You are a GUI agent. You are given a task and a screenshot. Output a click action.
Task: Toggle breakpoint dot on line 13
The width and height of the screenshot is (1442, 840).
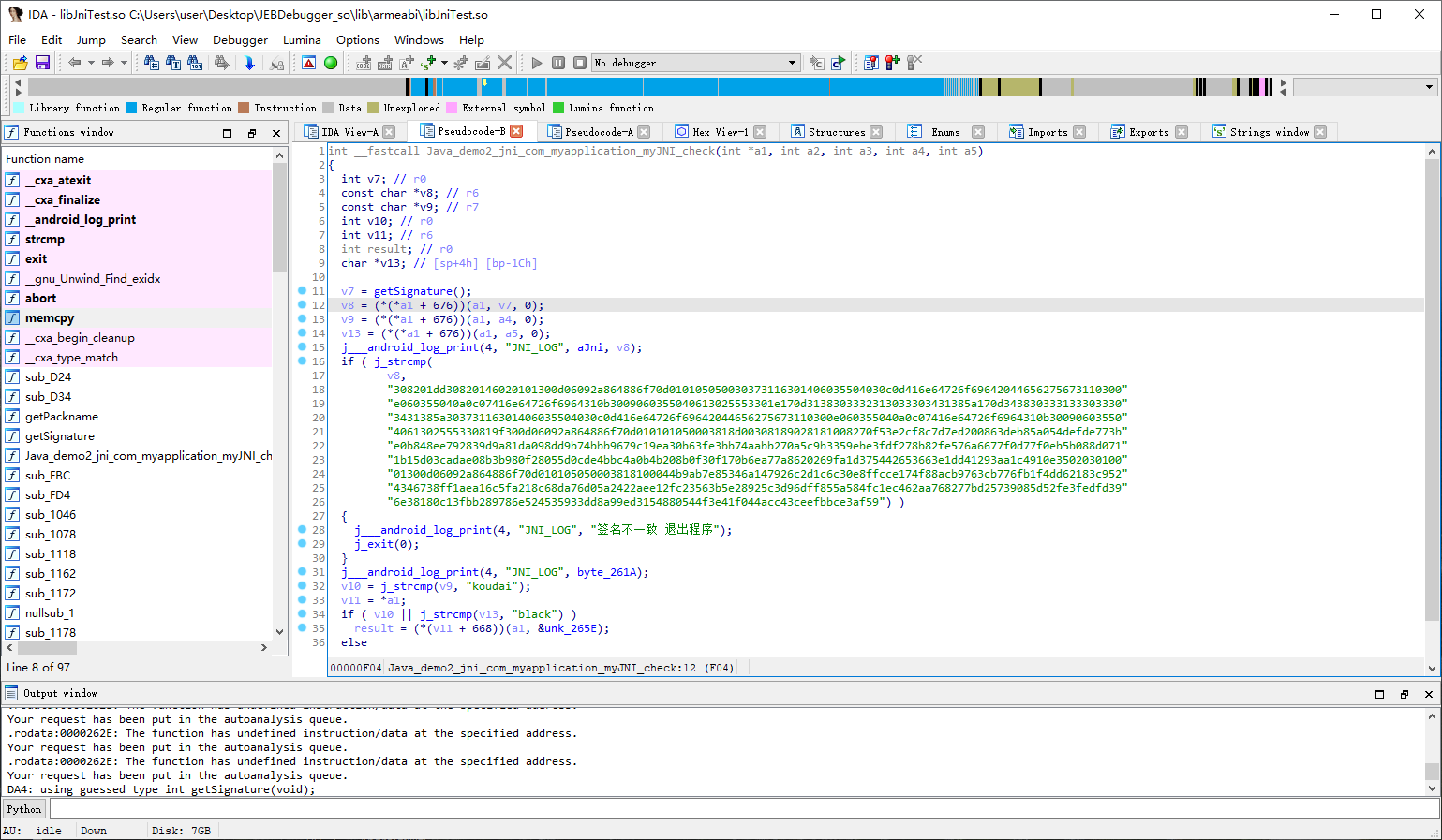click(x=302, y=319)
